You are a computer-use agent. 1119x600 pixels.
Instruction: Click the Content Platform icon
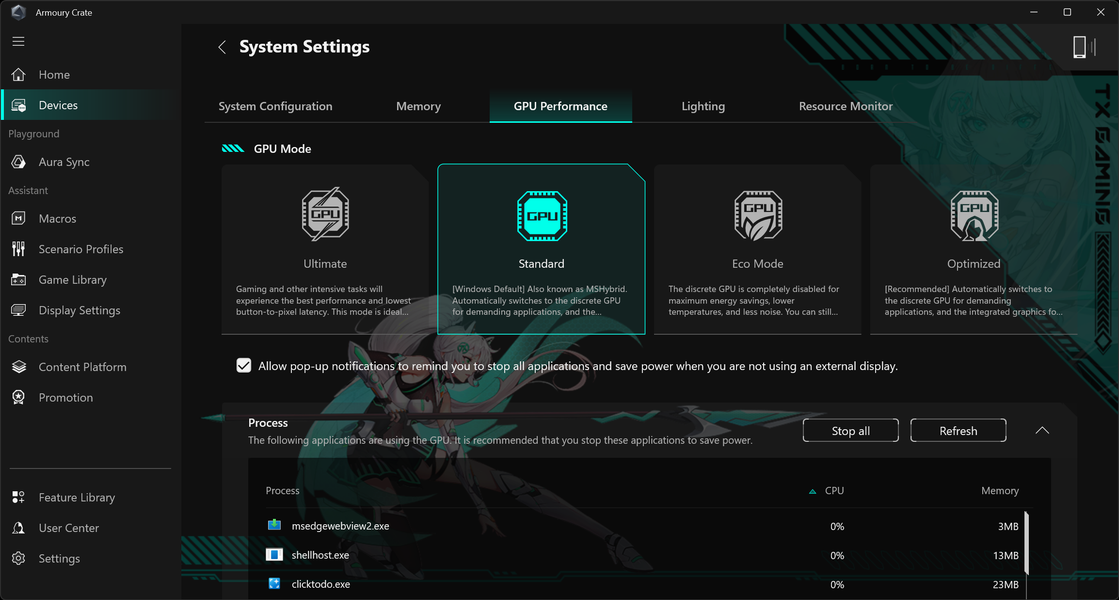[19, 367]
